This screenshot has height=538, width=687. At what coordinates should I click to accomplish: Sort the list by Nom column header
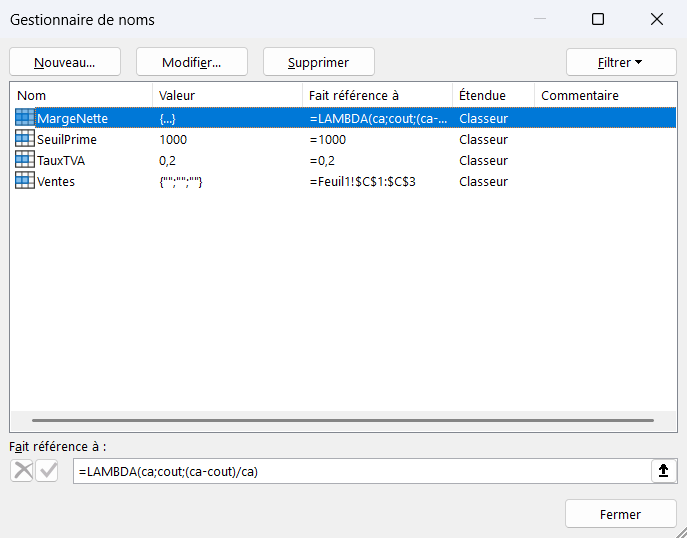[x=81, y=95]
